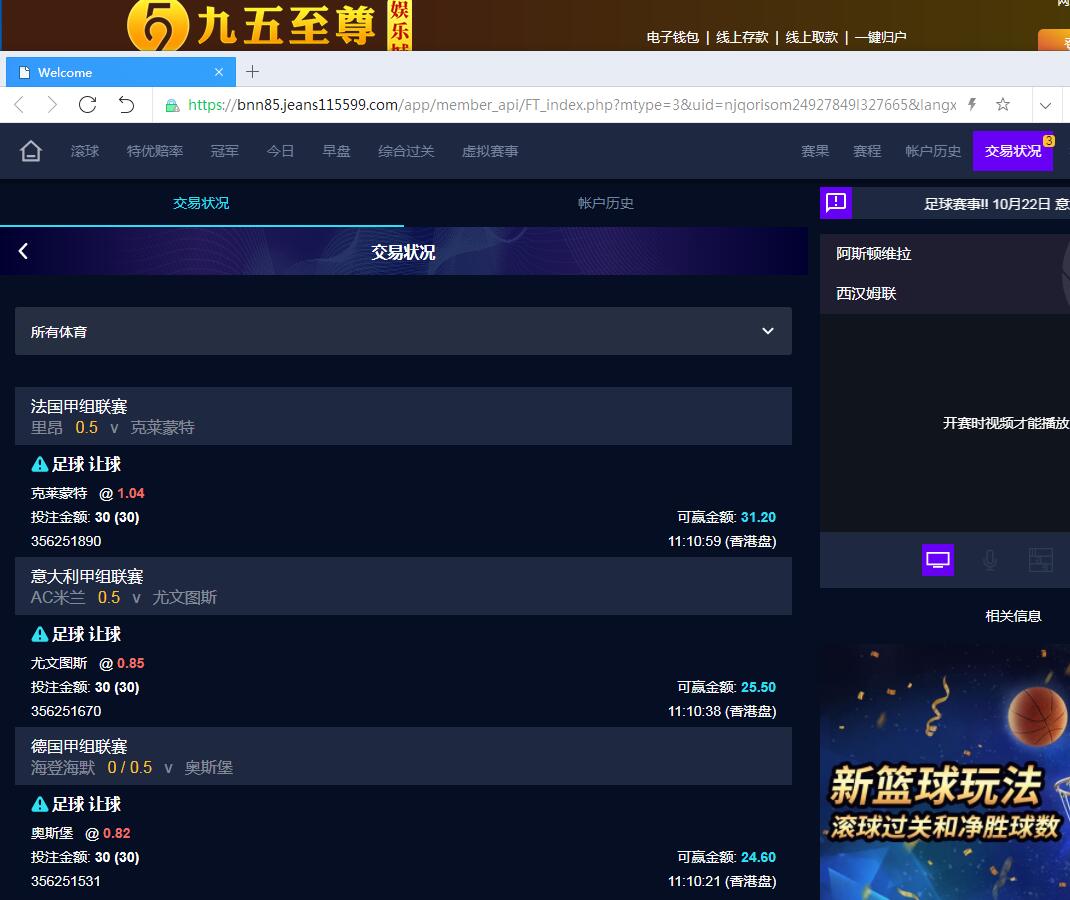Open 滚球 in the navigation menu

point(85,151)
